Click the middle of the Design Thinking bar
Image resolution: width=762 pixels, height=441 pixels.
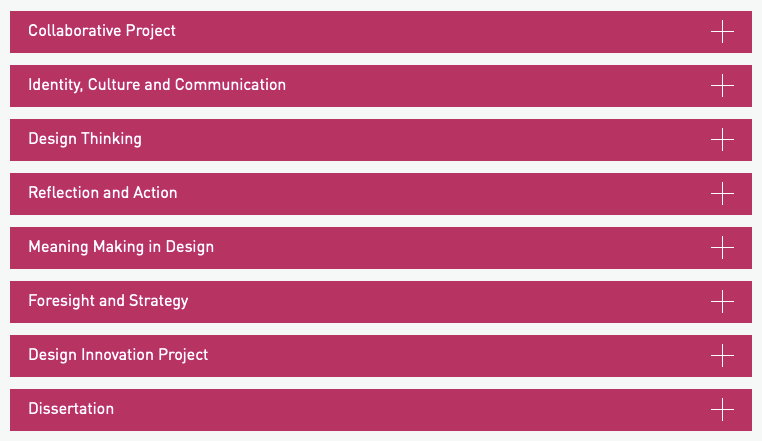(380, 140)
